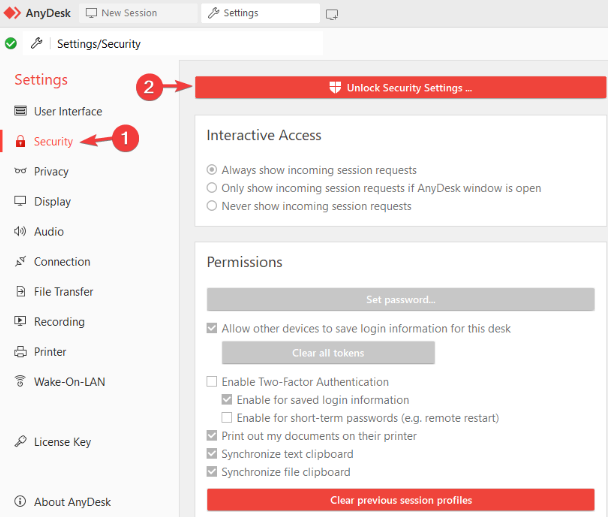Toggle Enable for saved login information
The width and height of the screenshot is (608, 517).
(227, 399)
